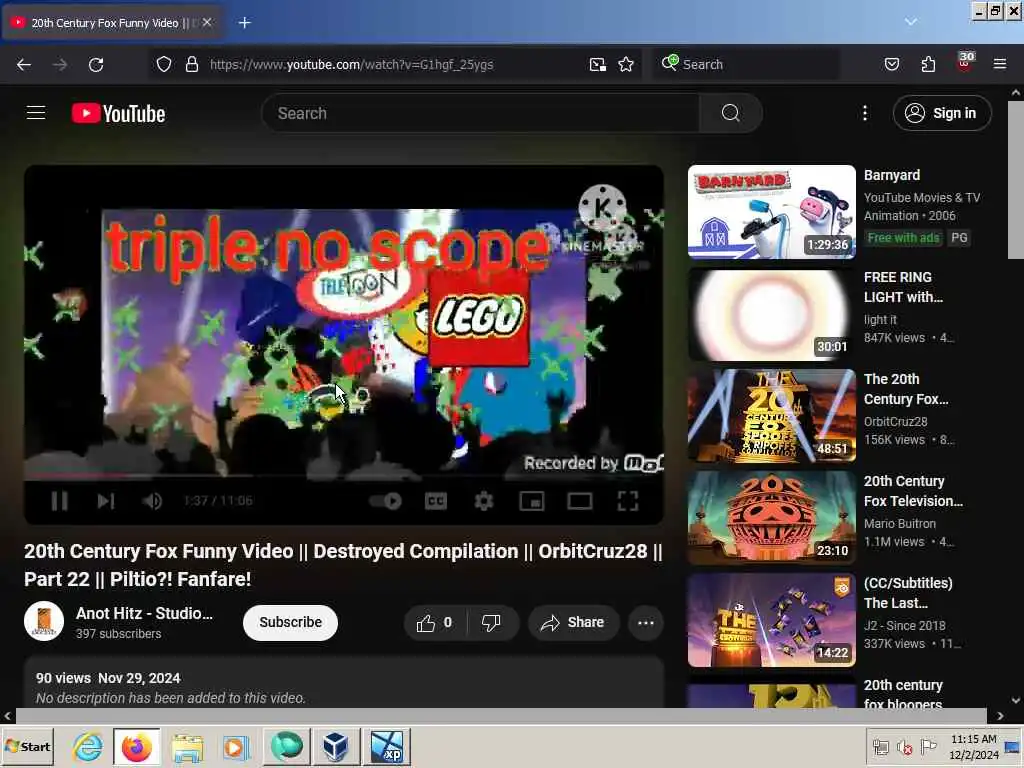Open the Pocket save icon

point(891,64)
